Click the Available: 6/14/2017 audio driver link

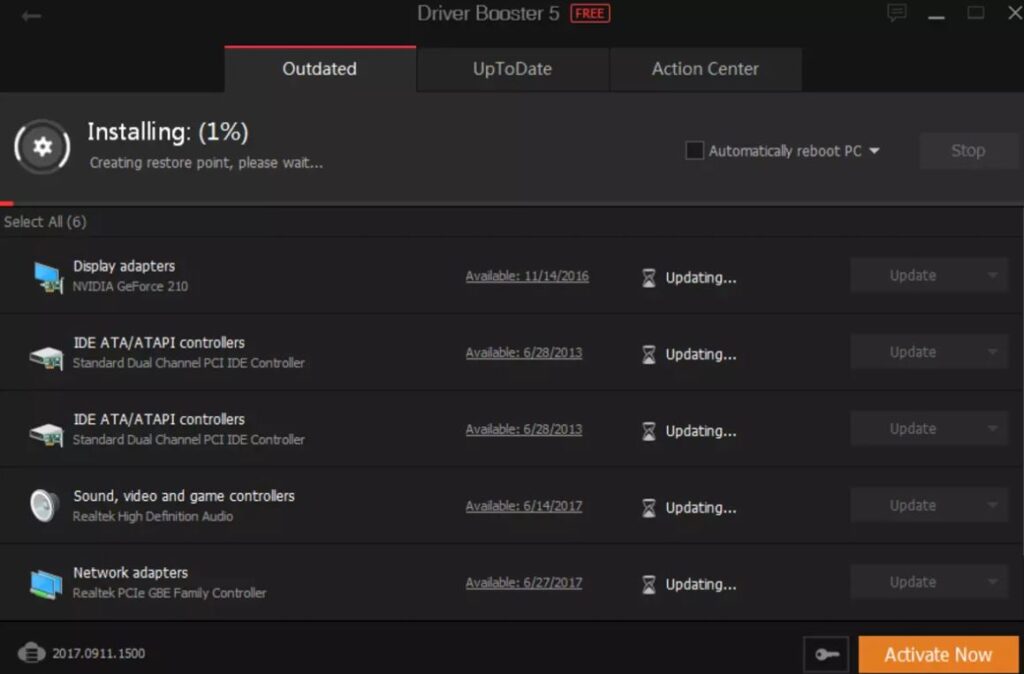524,507
